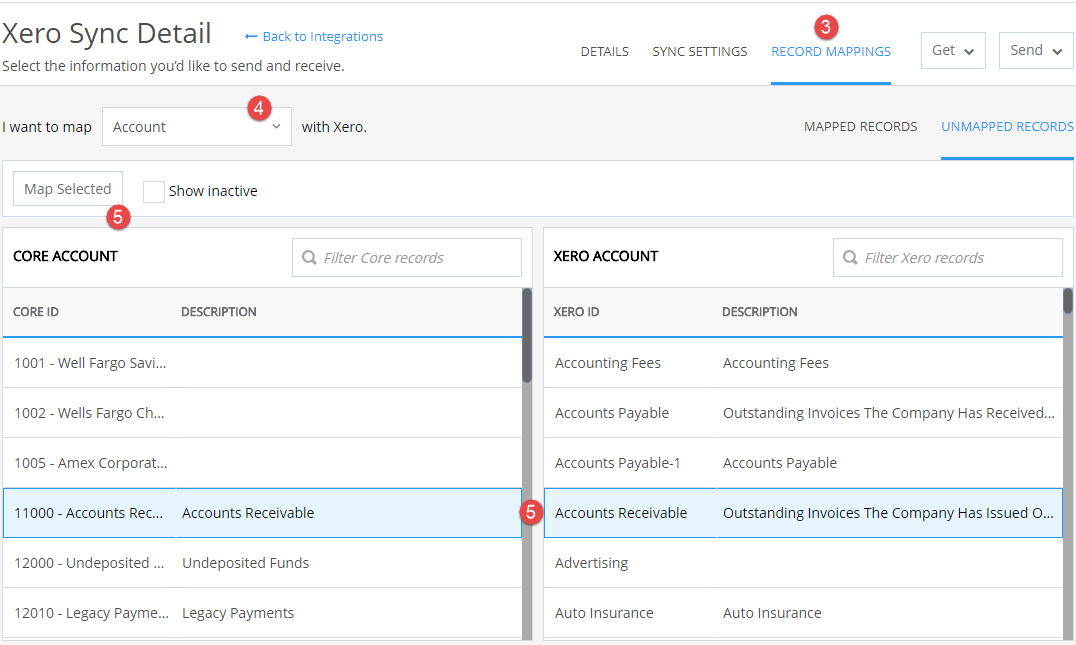Viewport: 1076px width, 645px height.
Task: Click the Map Selected button
Action: point(68,189)
